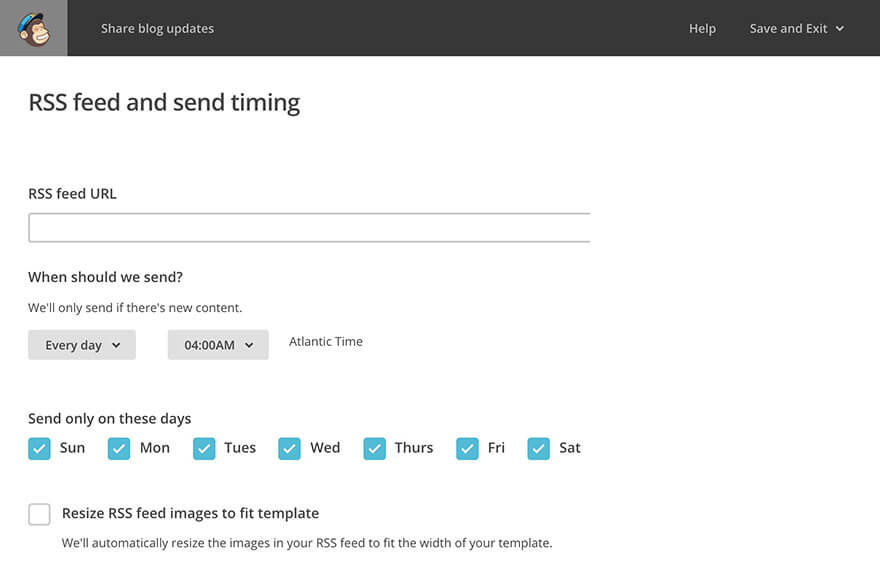
Task: Uncheck the Sat checkbox
Action: tap(539, 448)
